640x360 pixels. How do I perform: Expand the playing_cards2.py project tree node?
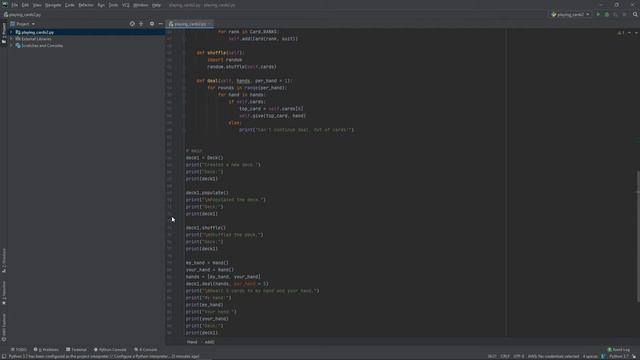(11, 32)
